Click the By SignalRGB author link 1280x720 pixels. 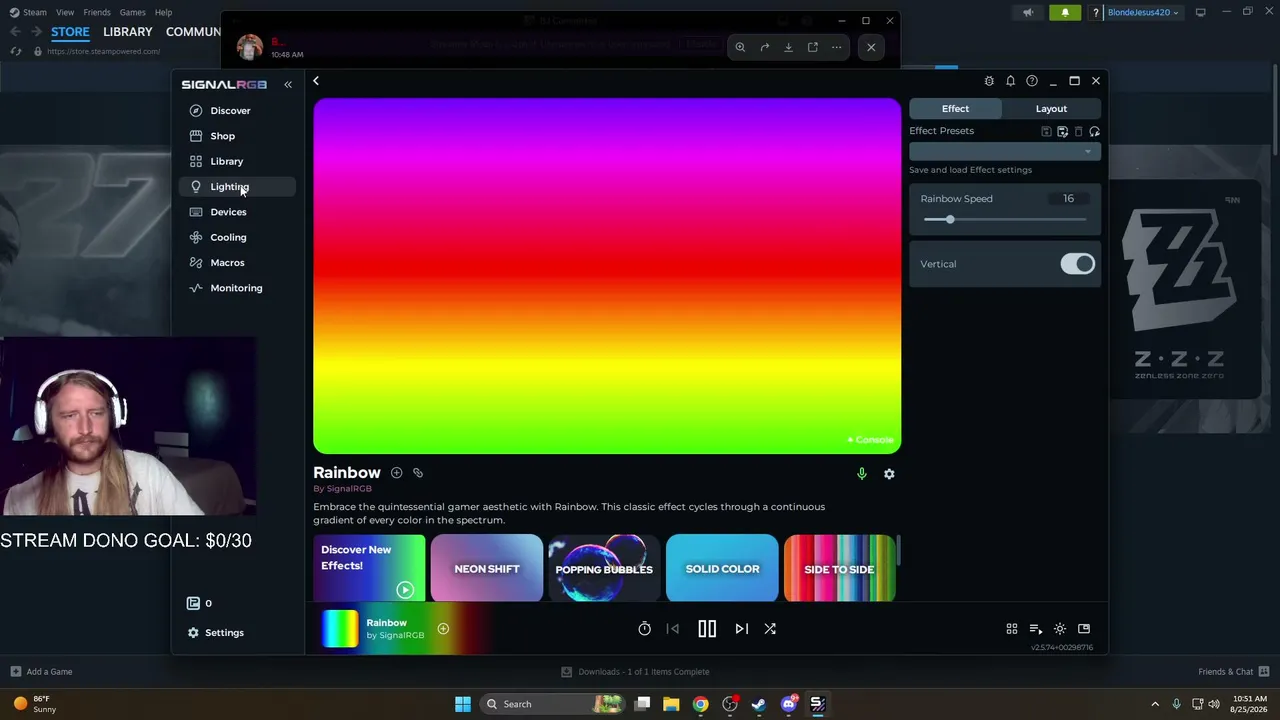point(342,489)
